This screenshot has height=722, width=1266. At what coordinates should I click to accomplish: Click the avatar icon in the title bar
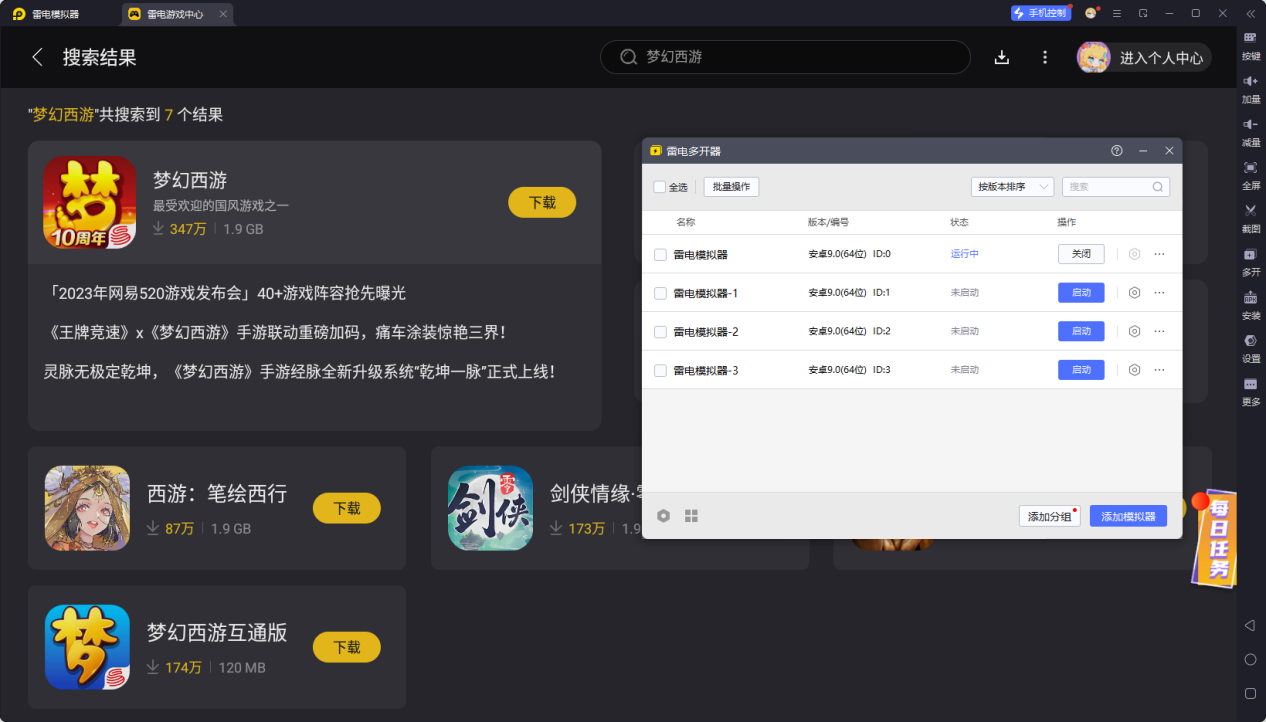coord(1091,13)
